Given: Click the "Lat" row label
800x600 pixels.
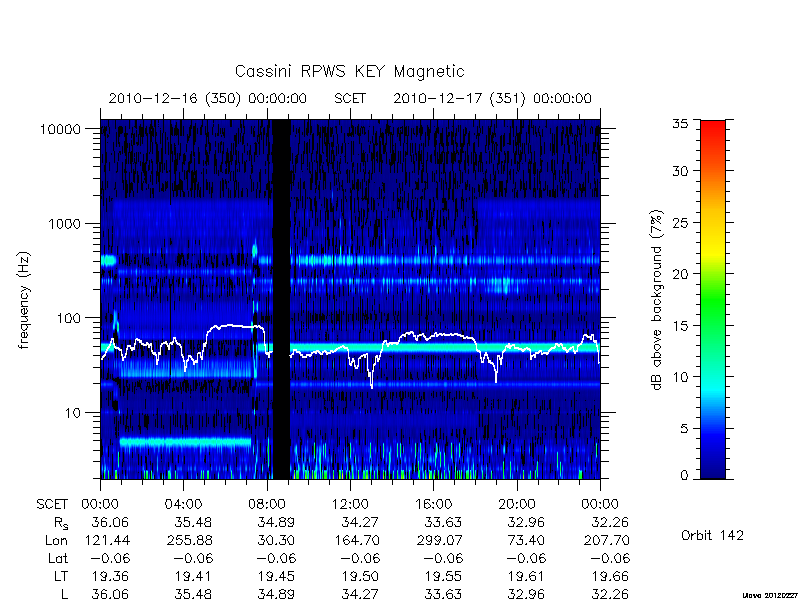Looking at the screenshot, I should [58, 559].
